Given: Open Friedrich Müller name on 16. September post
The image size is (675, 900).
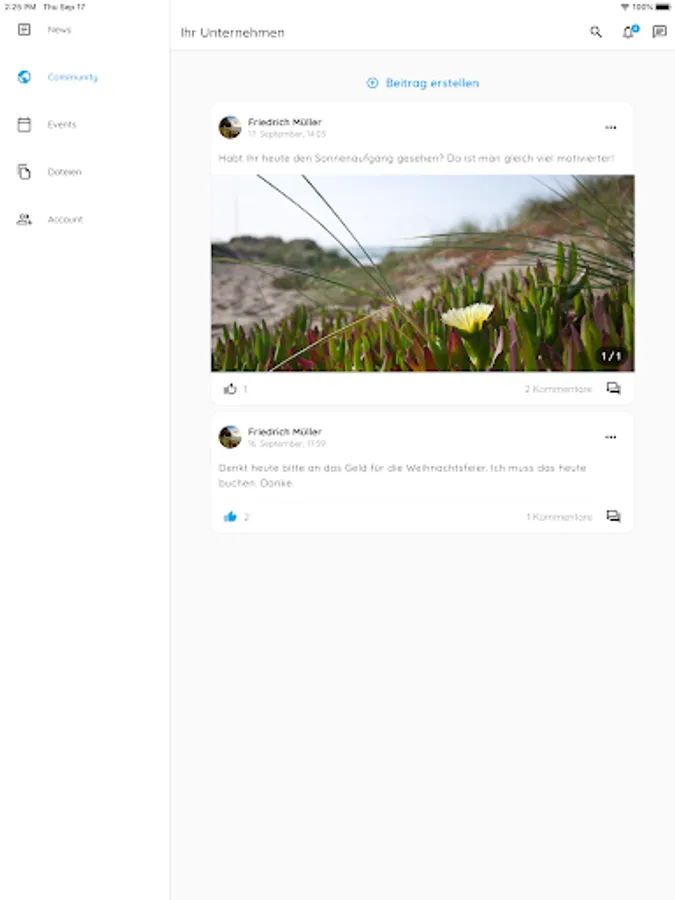Looking at the screenshot, I should tap(285, 432).
